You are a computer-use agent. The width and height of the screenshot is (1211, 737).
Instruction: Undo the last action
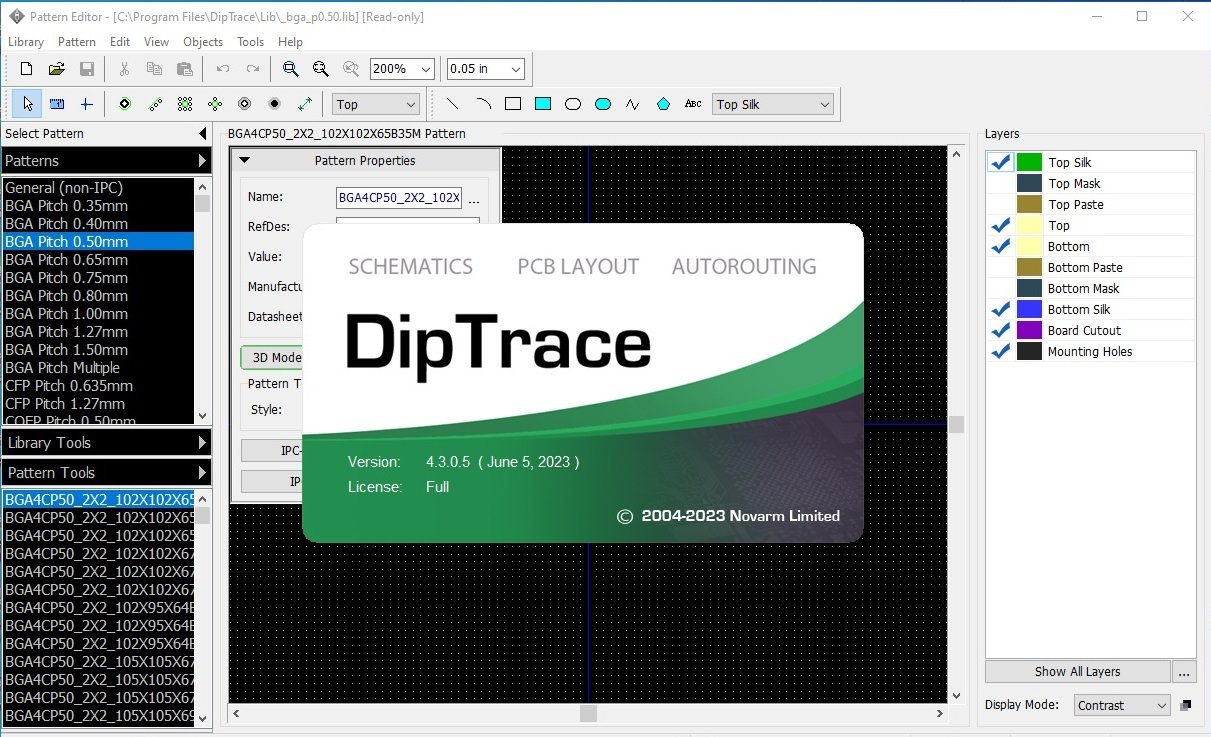[223, 69]
